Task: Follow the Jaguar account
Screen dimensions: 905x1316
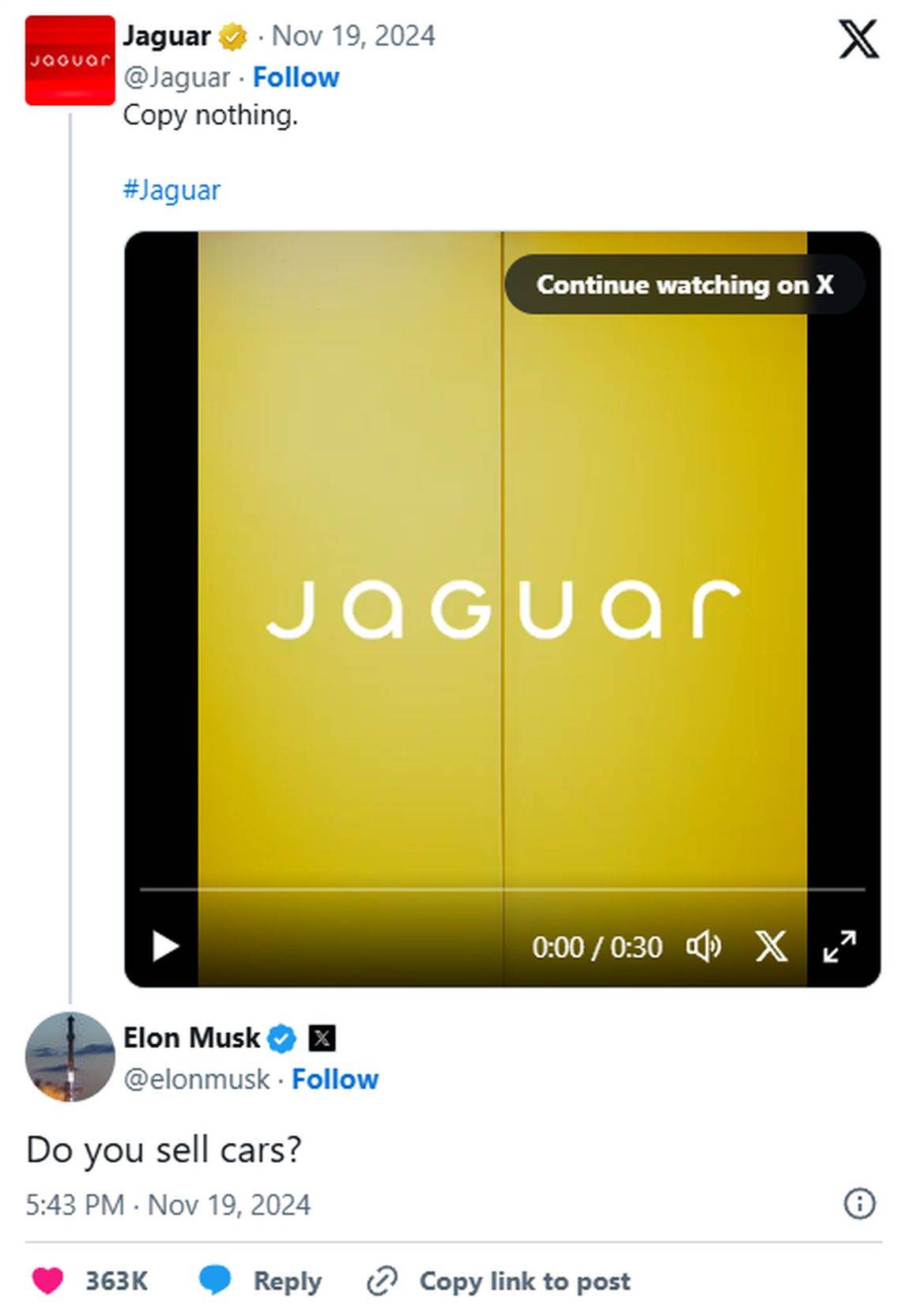Action: [296, 77]
